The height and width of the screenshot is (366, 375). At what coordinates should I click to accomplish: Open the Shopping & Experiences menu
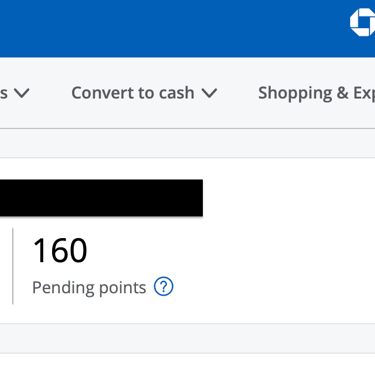coord(317,93)
